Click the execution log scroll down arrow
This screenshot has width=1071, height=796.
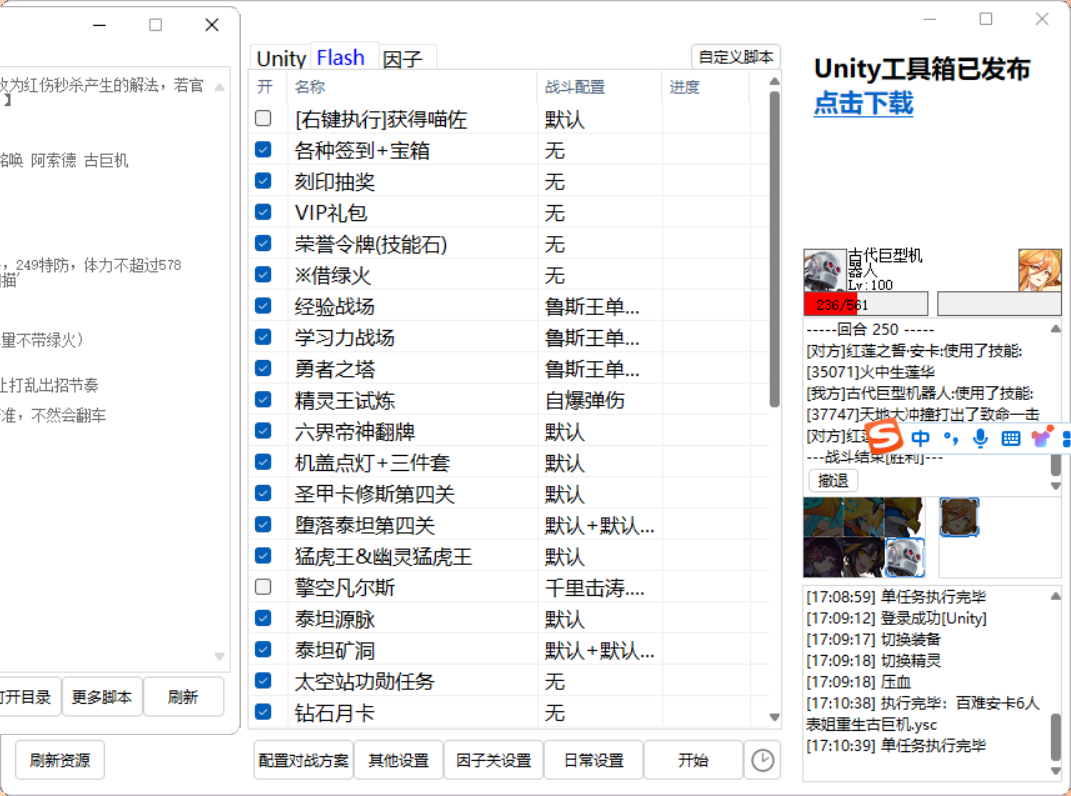1055,771
